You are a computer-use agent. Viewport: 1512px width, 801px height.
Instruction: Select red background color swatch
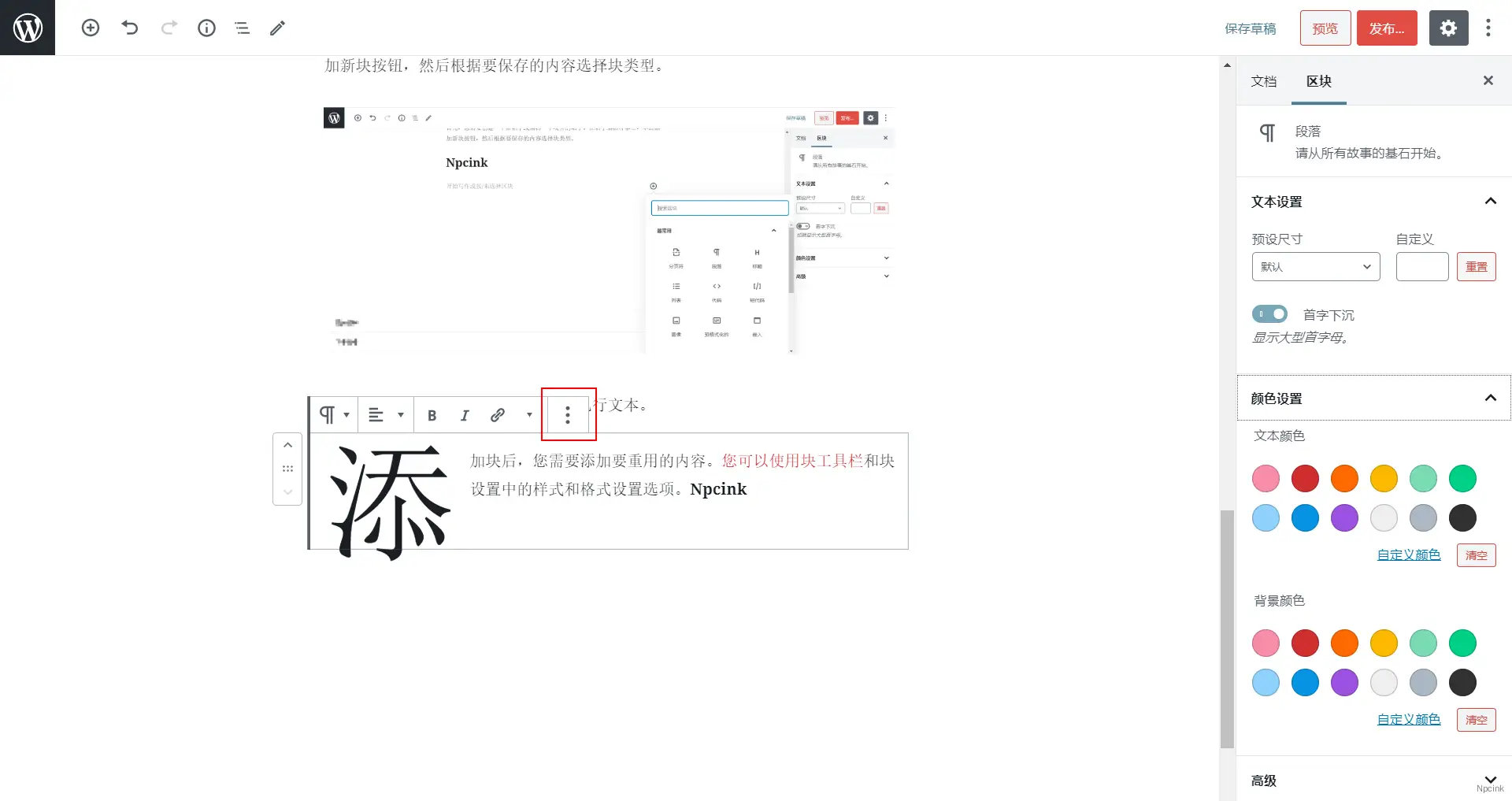point(1305,643)
